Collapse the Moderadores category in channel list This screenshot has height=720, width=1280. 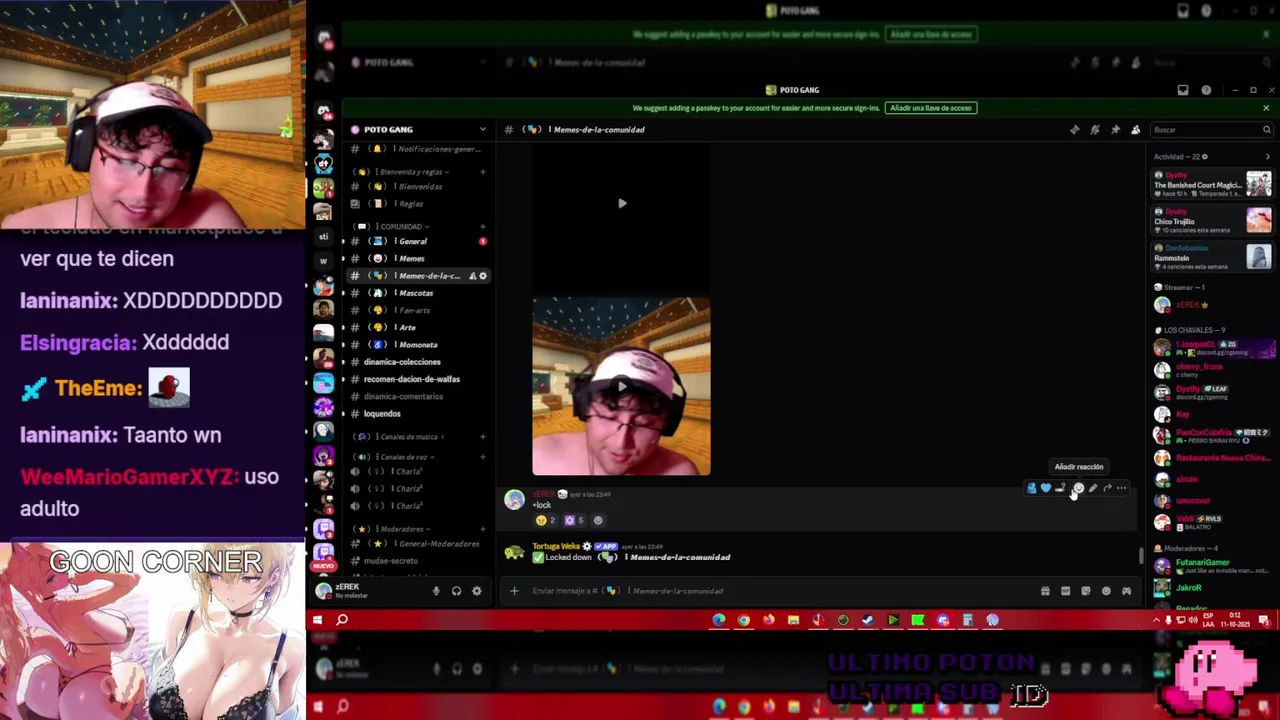click(x=394, y=529)
